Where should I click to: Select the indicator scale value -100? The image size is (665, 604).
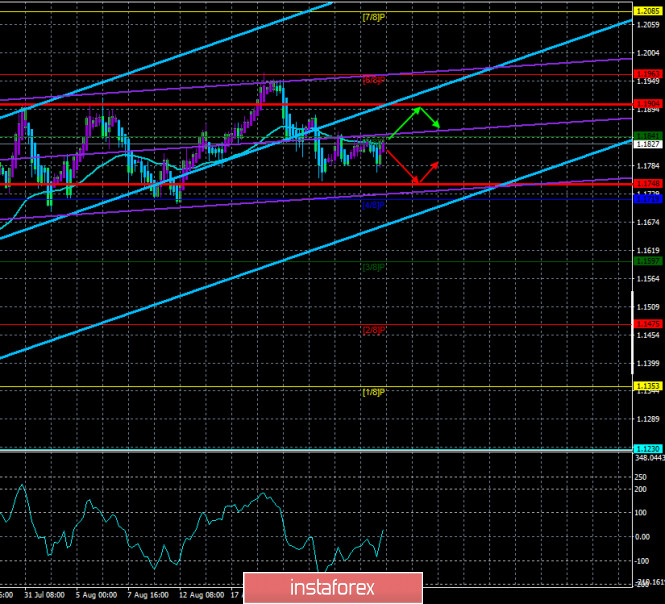click(642, 561)
